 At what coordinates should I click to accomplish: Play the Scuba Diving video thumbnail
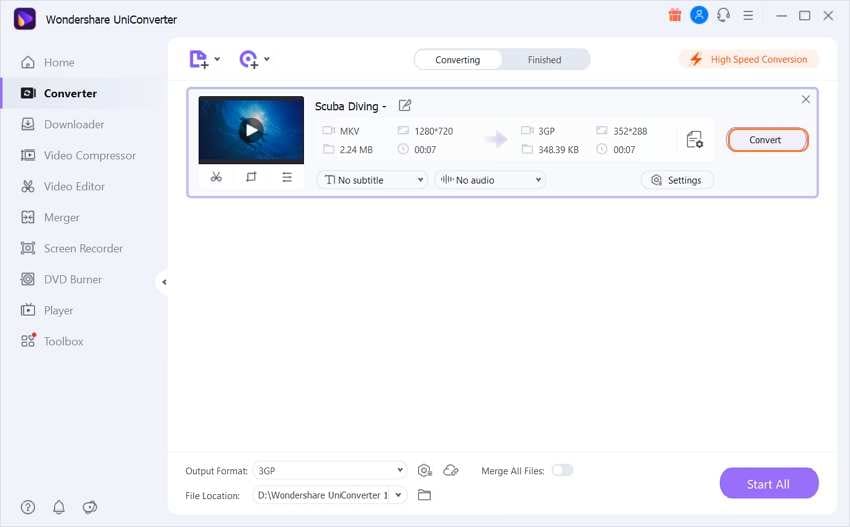coord(251,130)
